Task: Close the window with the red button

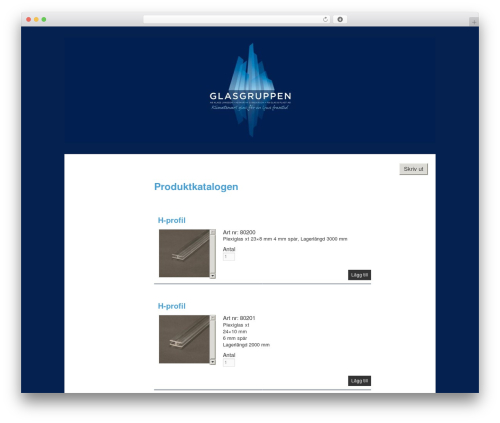Action: (29, 19)
